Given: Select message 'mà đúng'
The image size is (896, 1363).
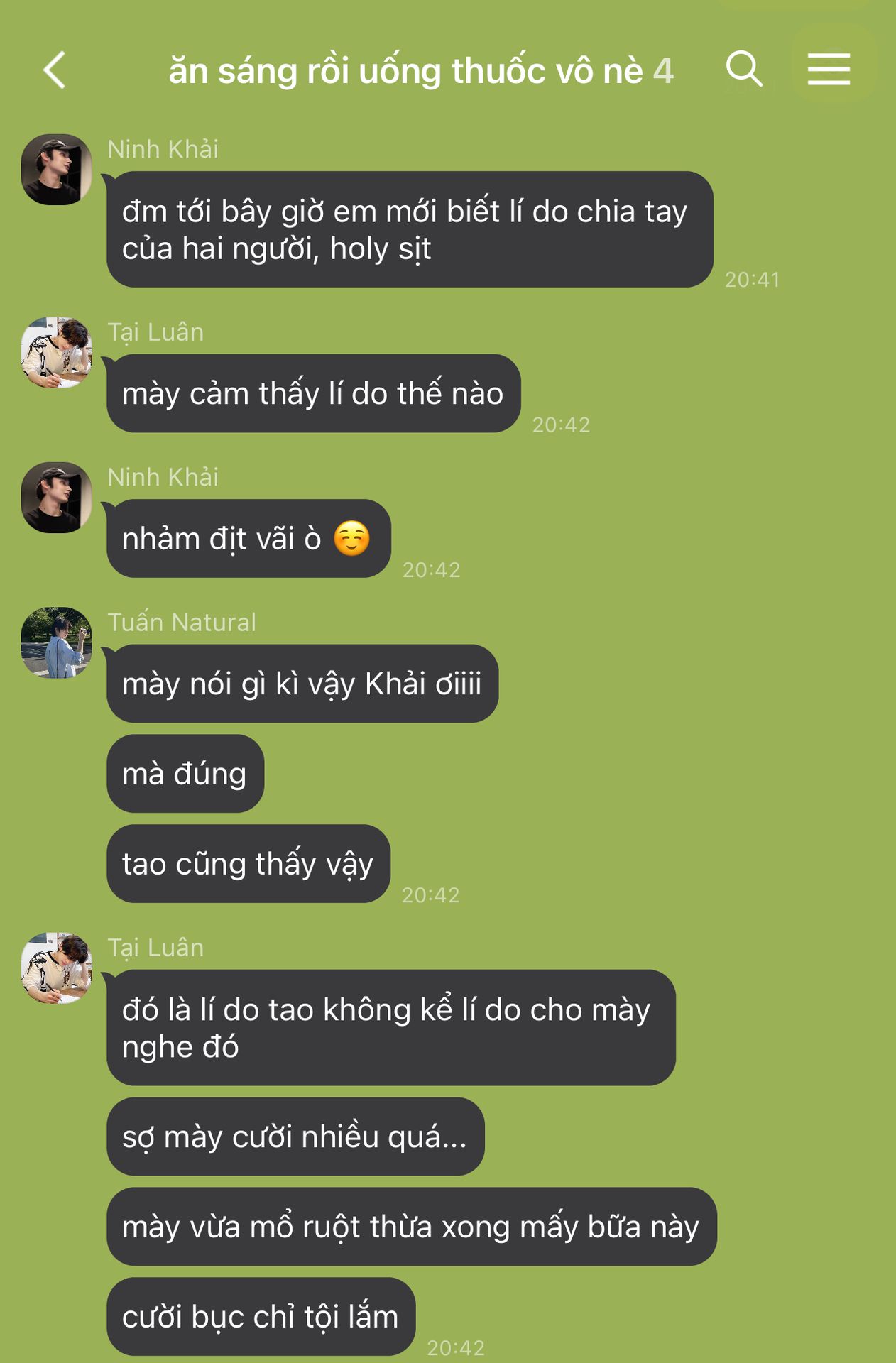Looking at the screenshot, I should (185, 774).
